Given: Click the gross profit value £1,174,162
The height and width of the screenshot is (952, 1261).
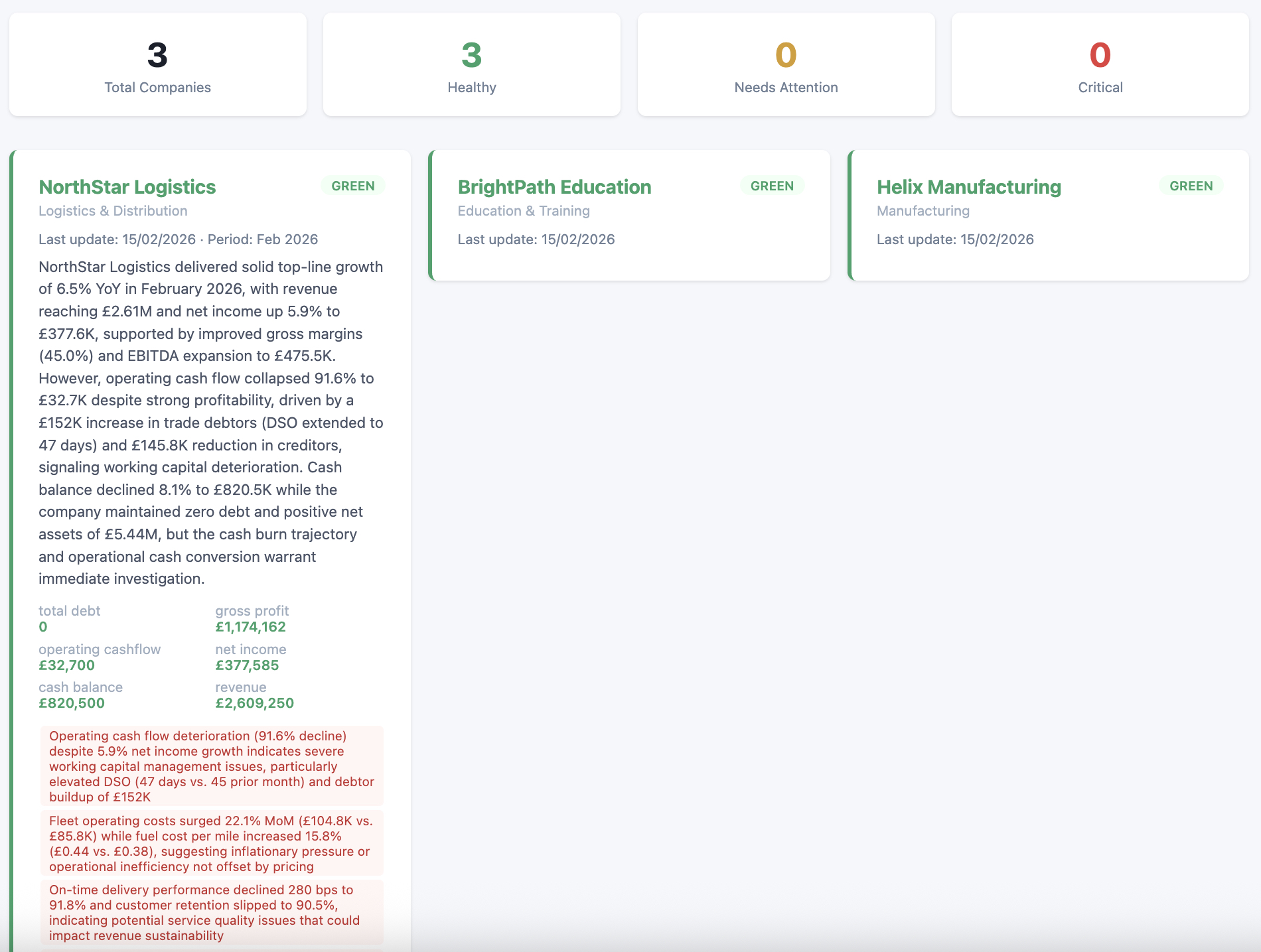Looking at the screenshot, I should click(x=250, y=626).
